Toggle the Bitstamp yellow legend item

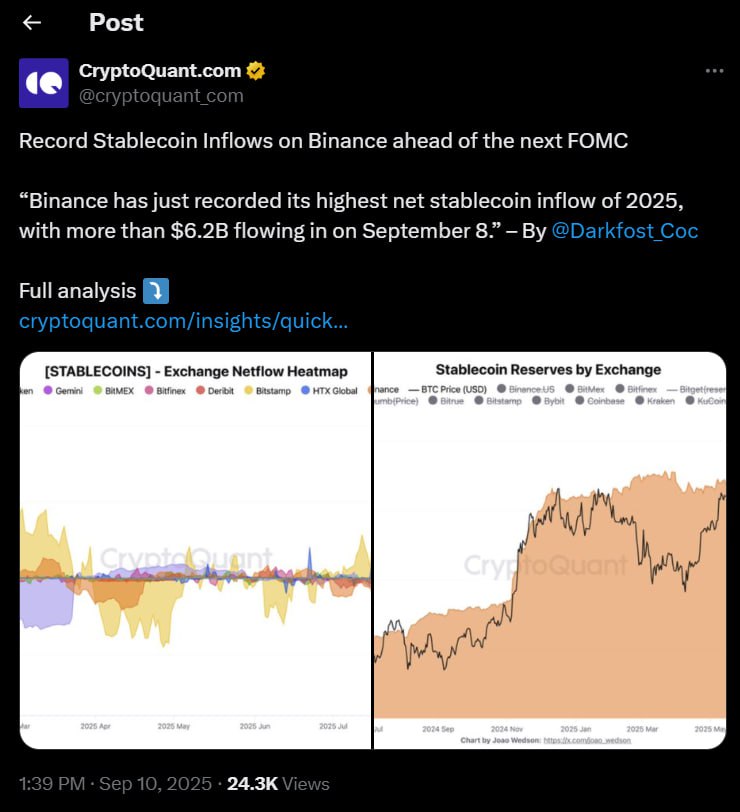click(267, 390)
